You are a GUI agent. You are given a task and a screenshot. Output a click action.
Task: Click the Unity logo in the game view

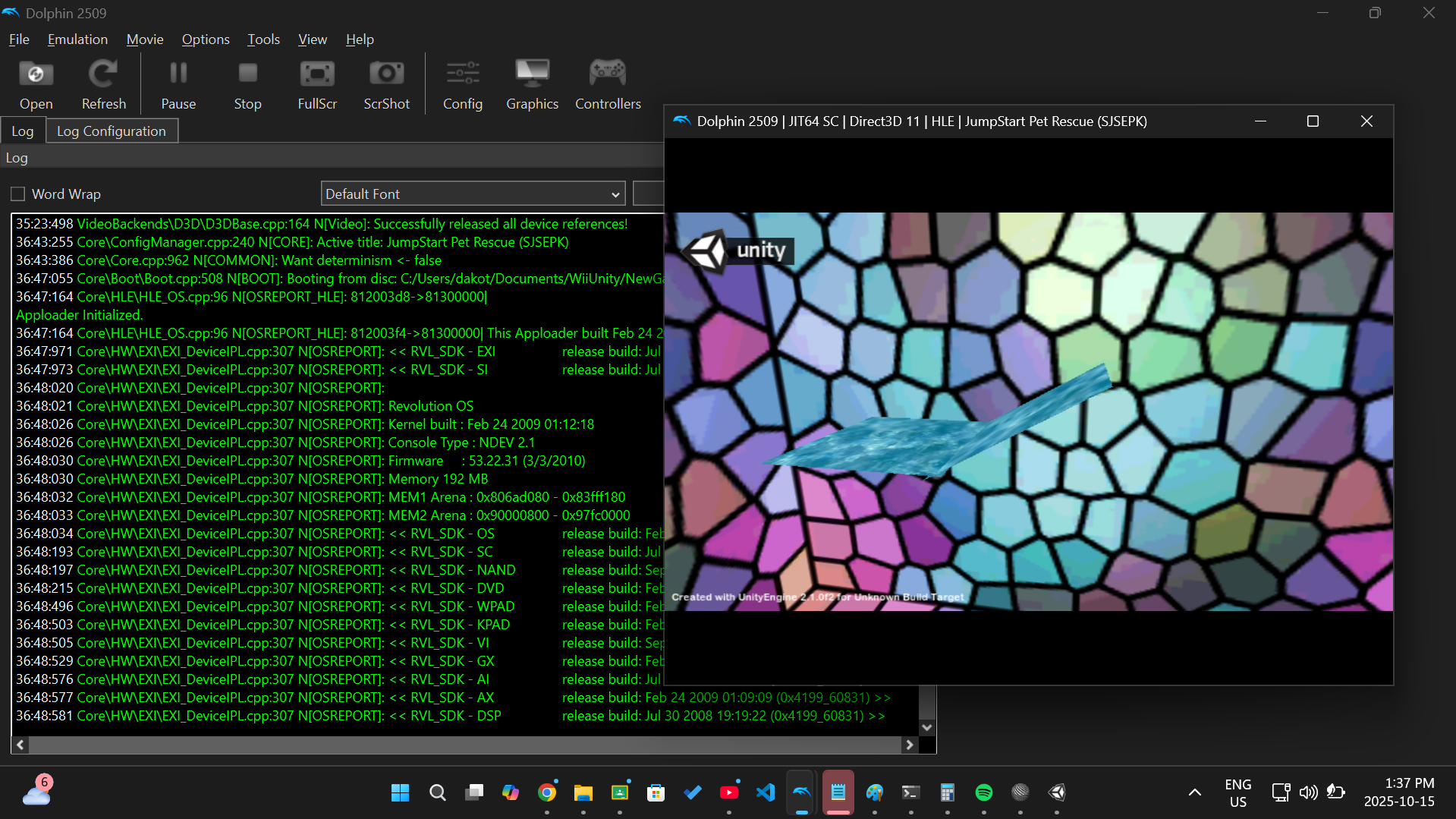coord(736,250)
